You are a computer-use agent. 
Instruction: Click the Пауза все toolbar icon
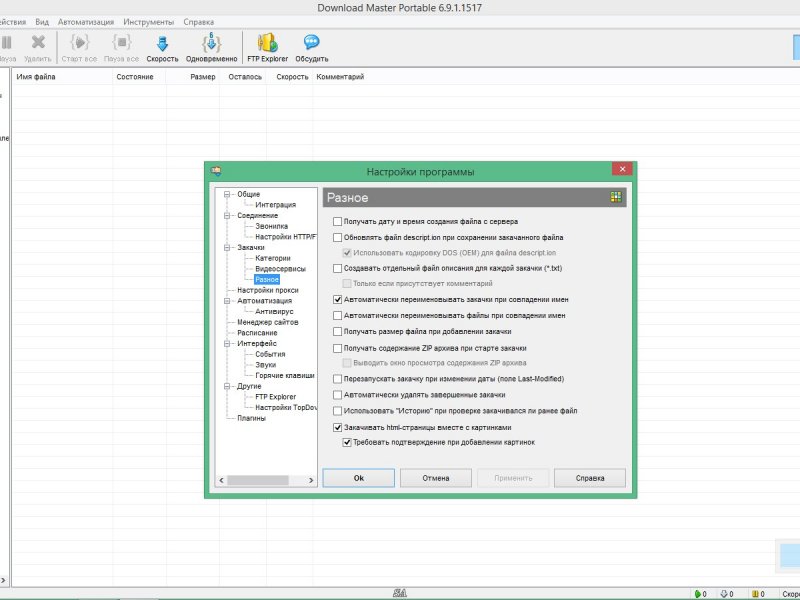pyautogui.click(x=121, y=42)
